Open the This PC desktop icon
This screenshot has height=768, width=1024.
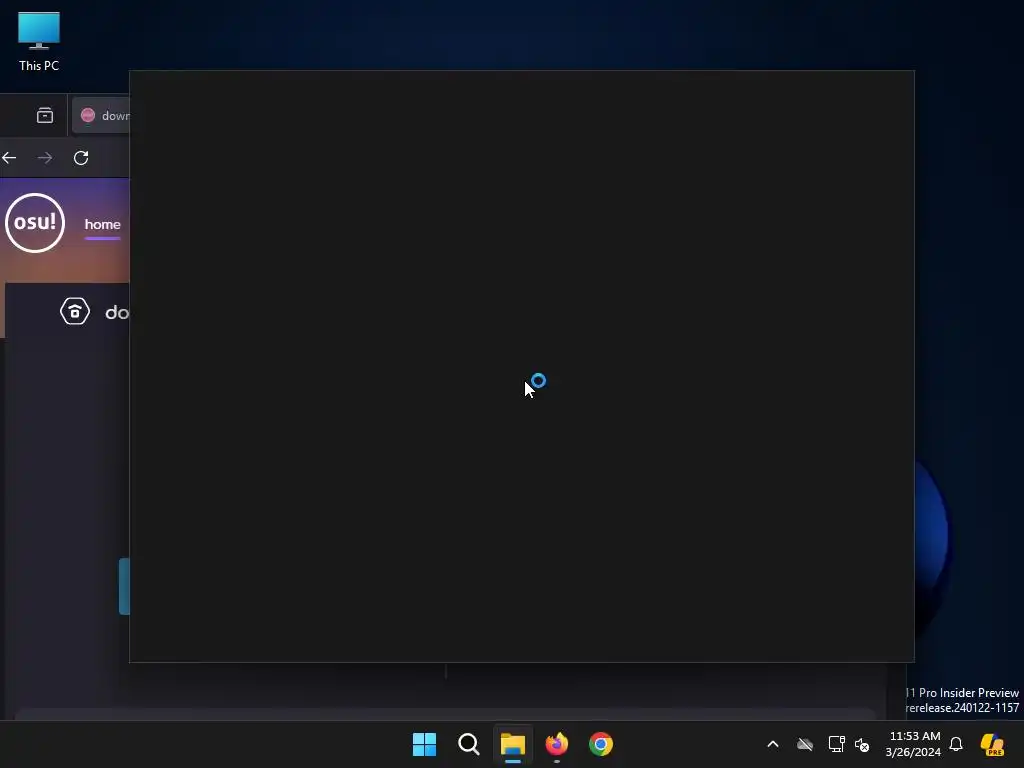39,42
